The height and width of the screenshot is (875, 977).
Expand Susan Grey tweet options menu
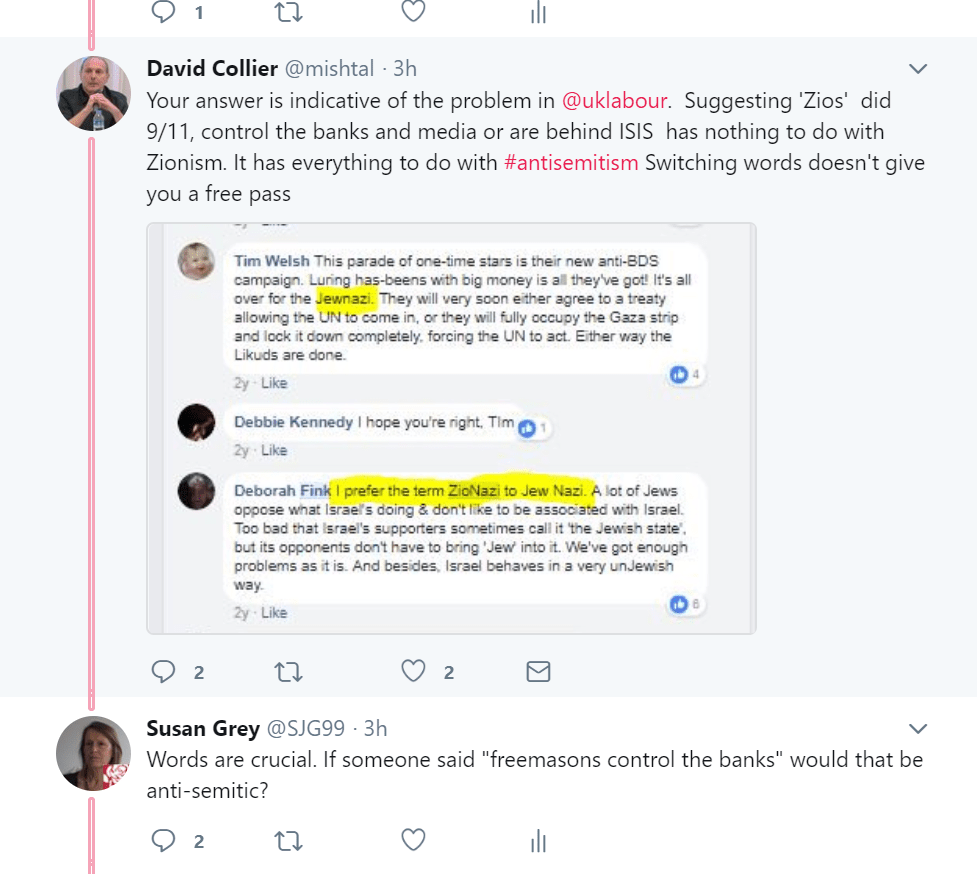click(917, 728)
